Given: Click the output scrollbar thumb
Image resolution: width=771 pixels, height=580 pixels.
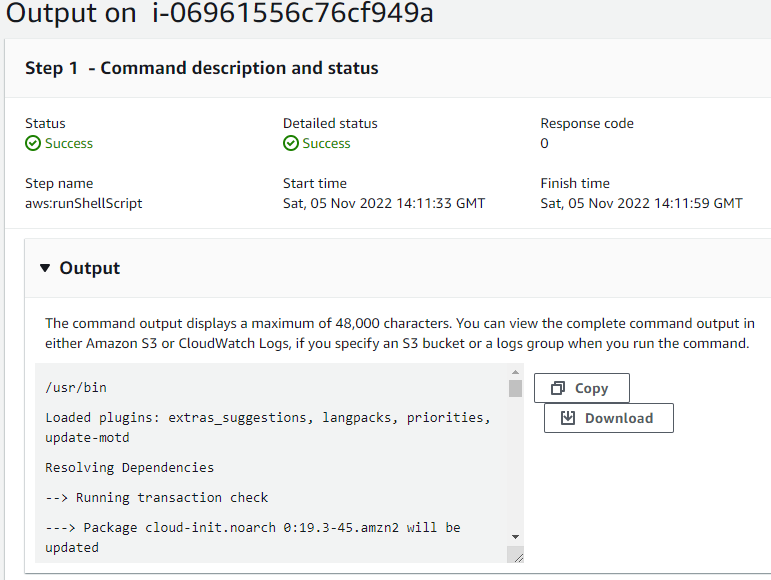Looking at the screenshot, I should pyautogui.click(x=515, y=389).
